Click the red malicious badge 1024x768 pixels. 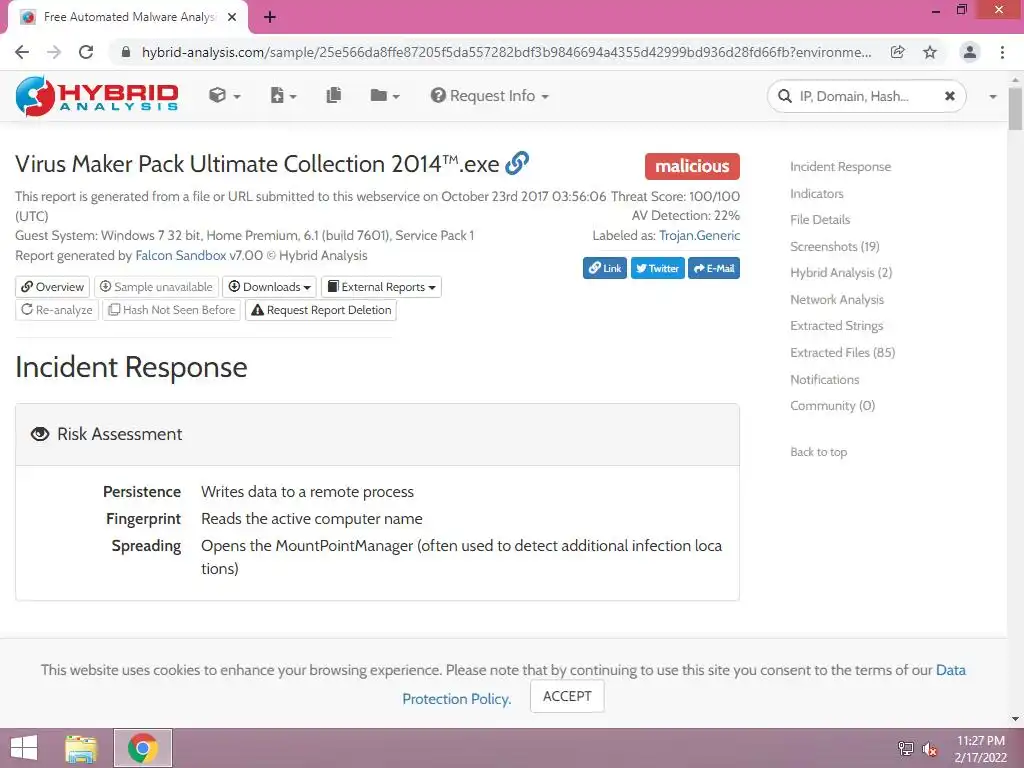click(x=692, y=166)
